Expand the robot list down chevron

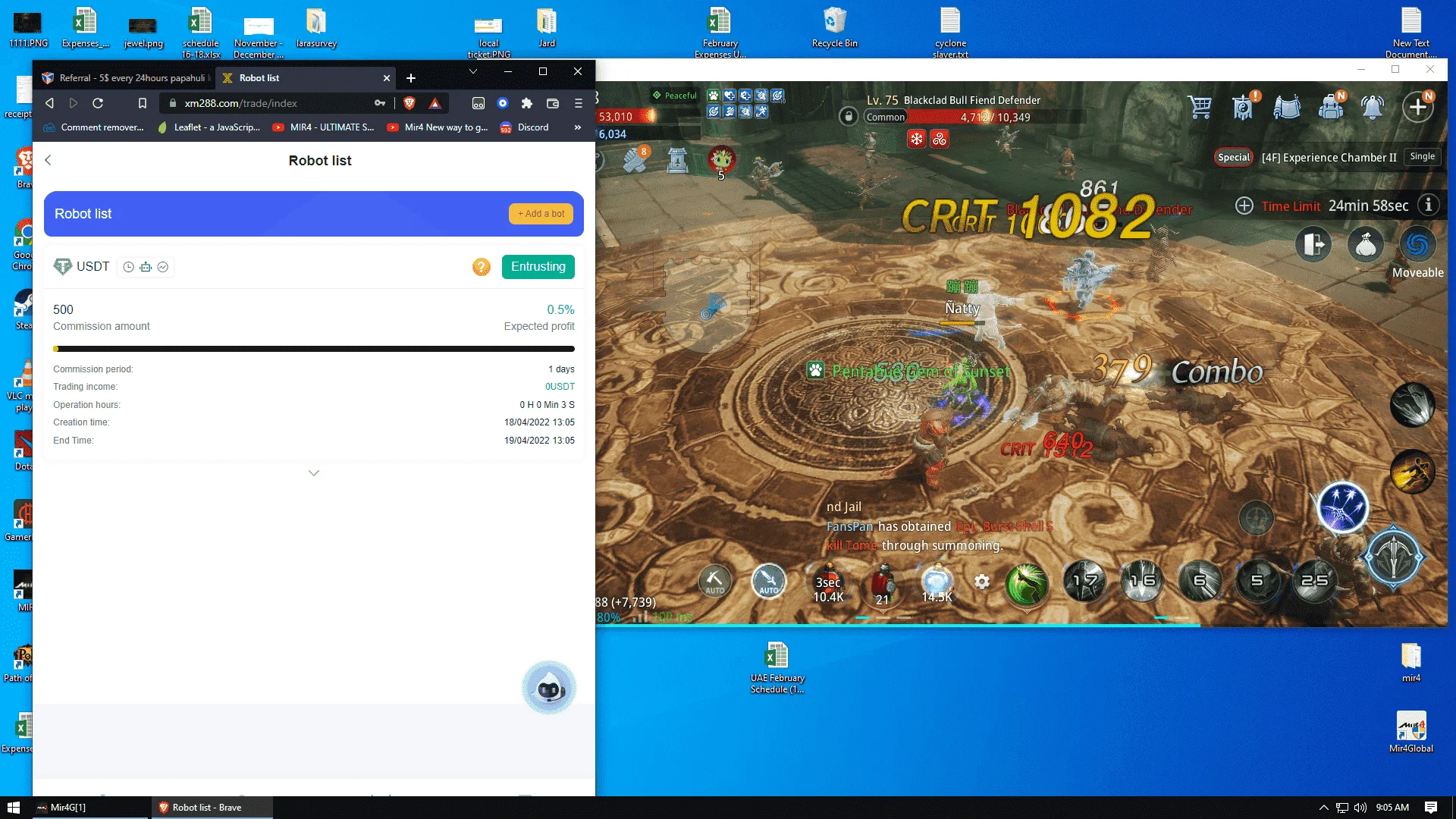(x=314, y=473)
